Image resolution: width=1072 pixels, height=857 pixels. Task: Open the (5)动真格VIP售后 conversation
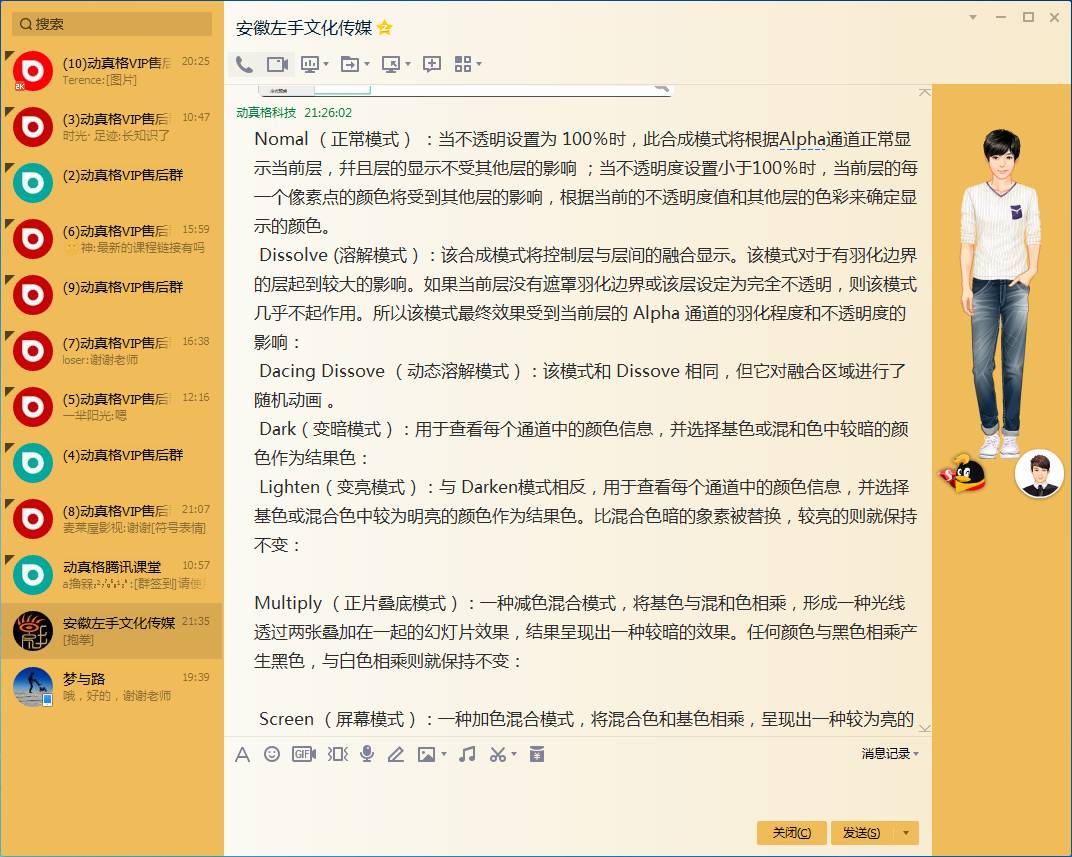tap(112, 407)
